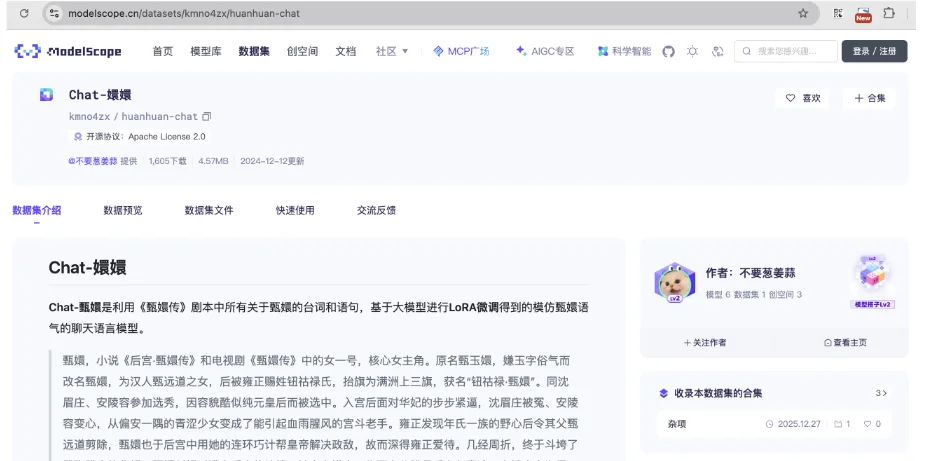This screenshot has height=461, width=930.
Task: Click the 模型搭子Lv2 badge icon
Action: [871, 277]
